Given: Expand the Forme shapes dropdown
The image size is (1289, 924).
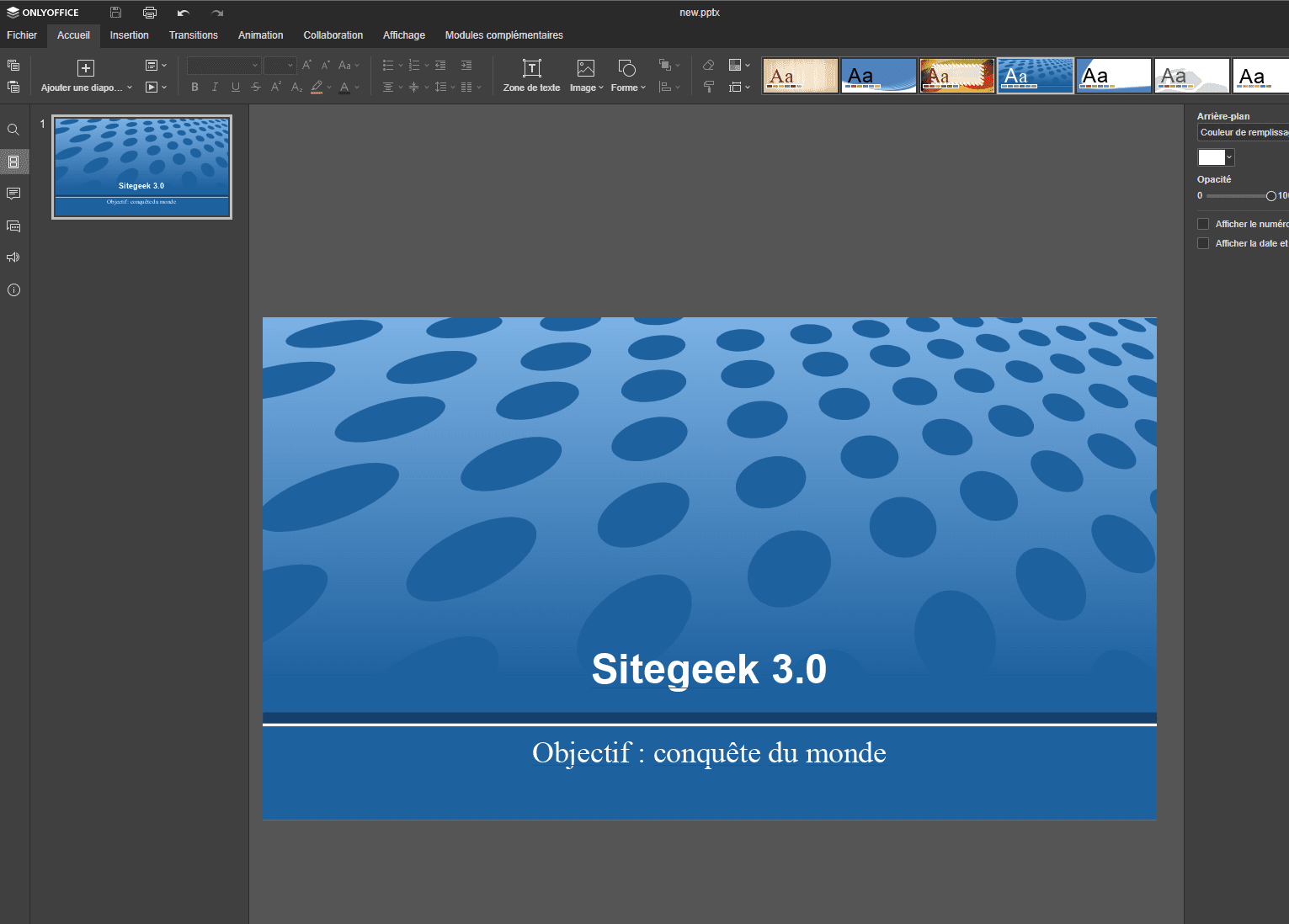Looking at the screenshot, I should tap(628, 75).
